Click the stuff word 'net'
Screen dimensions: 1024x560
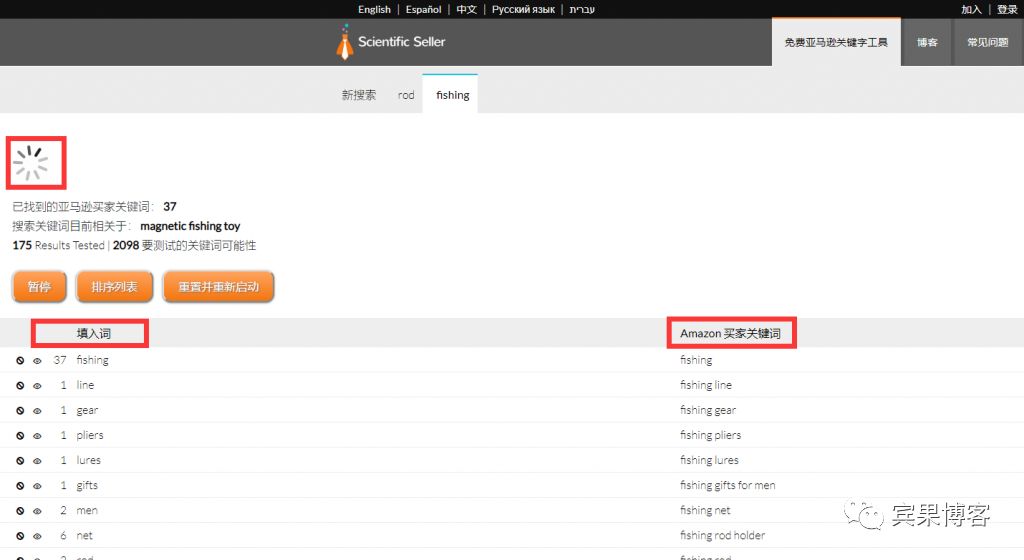click(x=84, y=535)
